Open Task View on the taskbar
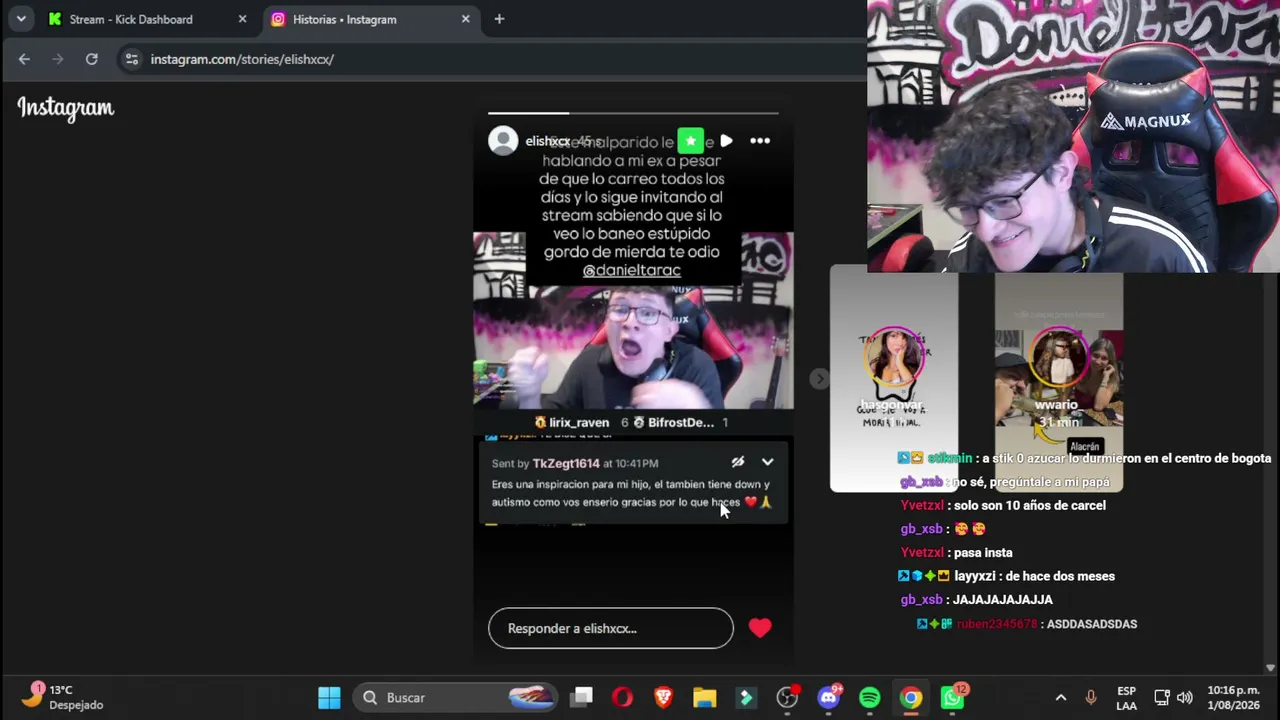Image resolution: width=1280 pixels, height=720 pixels. tap(582, 697)
